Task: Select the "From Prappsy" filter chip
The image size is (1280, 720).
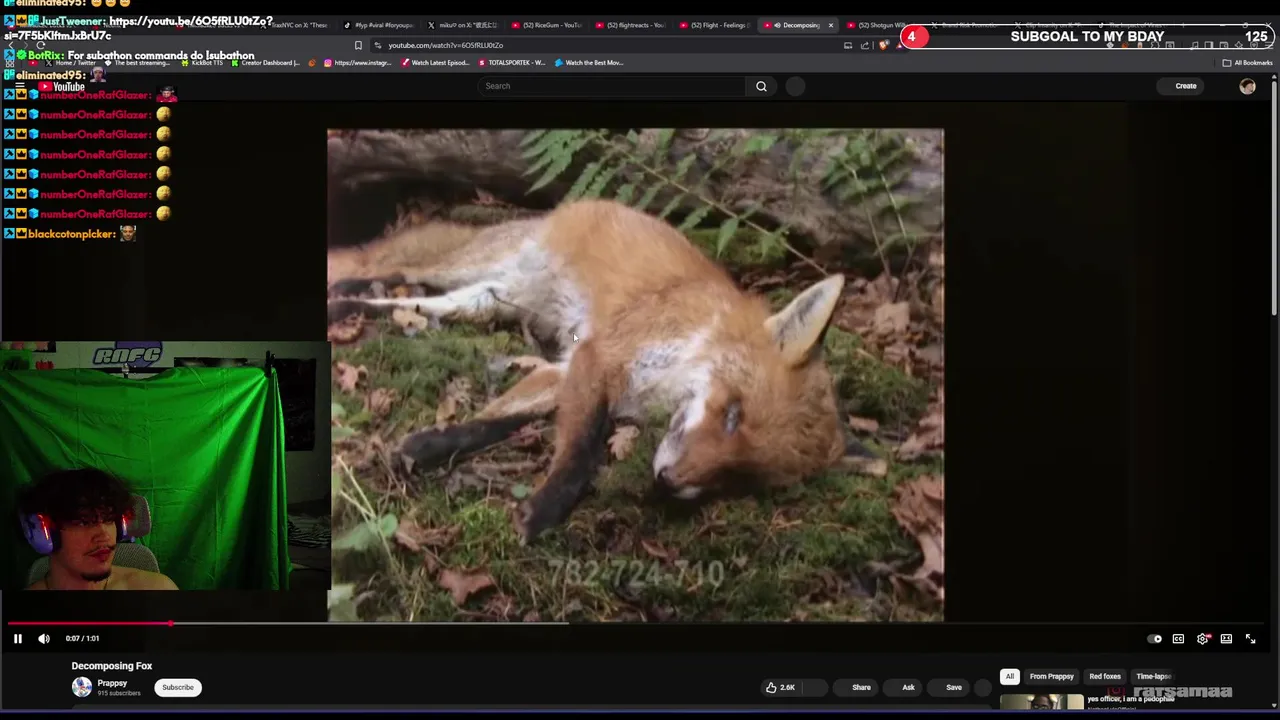Action: click(1051, 677)
